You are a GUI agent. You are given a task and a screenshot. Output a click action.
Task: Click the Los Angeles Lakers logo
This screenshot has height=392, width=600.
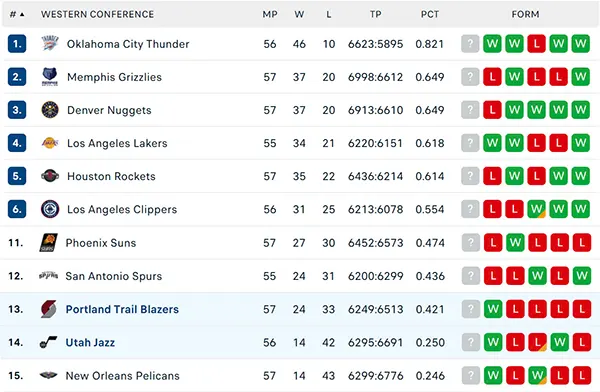click(x=50, y=143)
